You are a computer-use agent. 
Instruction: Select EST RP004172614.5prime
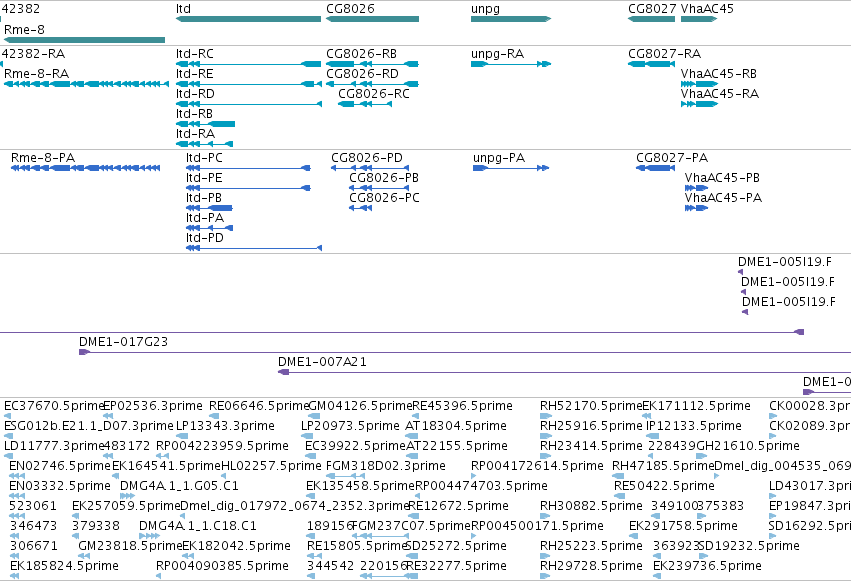[x=473, y=476]
